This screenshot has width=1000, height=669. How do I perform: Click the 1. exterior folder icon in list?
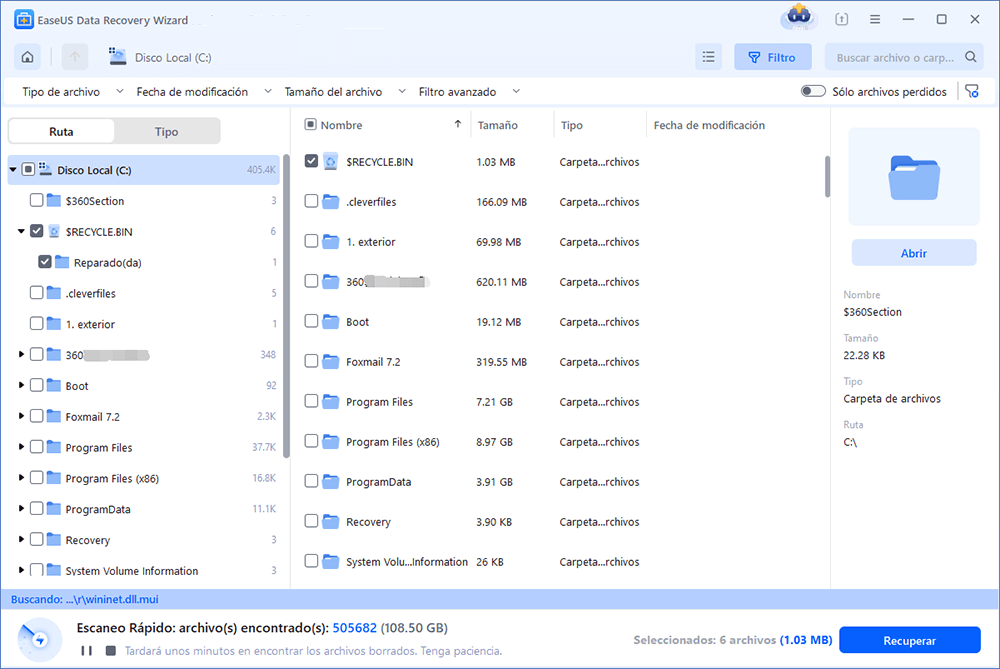point(330,242)
